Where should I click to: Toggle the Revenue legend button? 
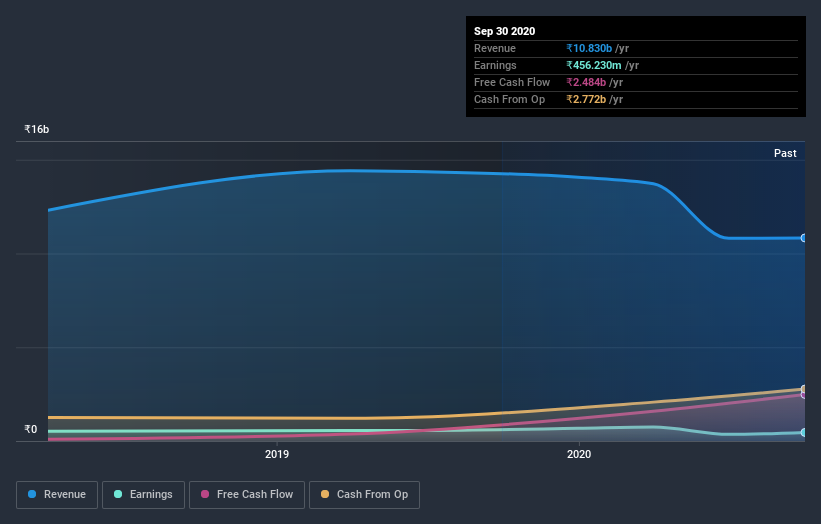(x=57, y=495)
